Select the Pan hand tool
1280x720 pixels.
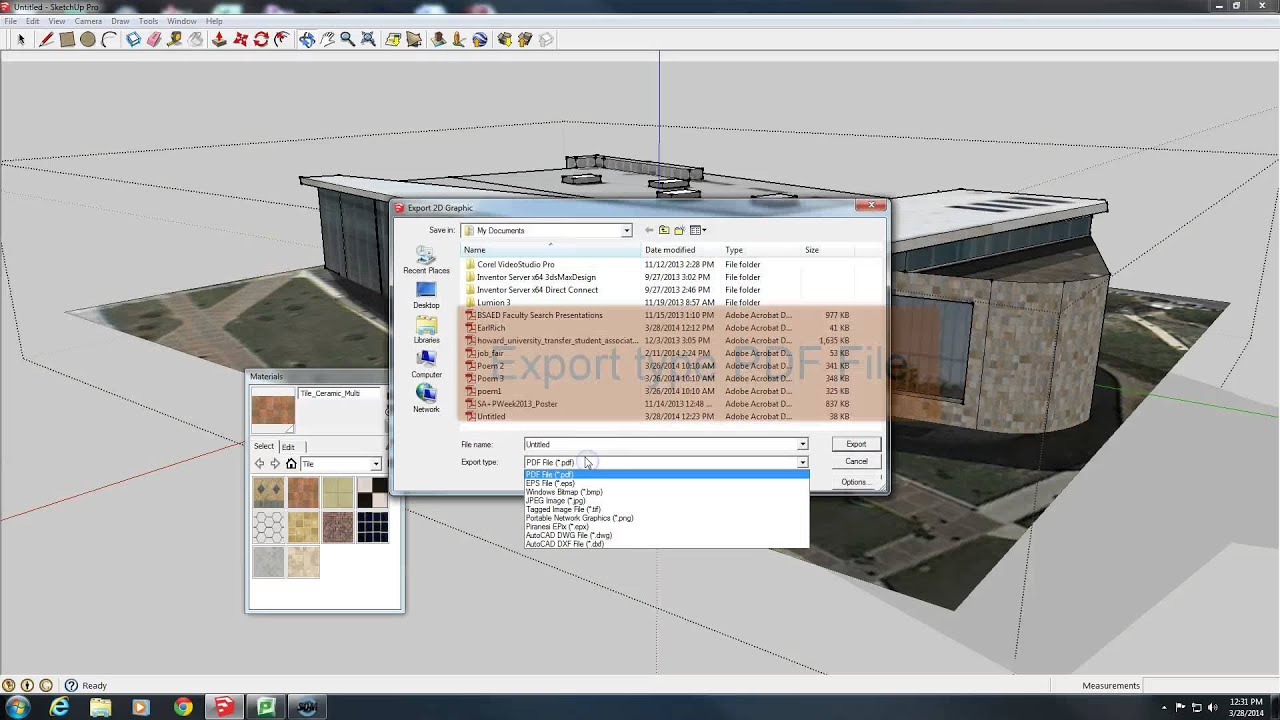tap(327, 39)
